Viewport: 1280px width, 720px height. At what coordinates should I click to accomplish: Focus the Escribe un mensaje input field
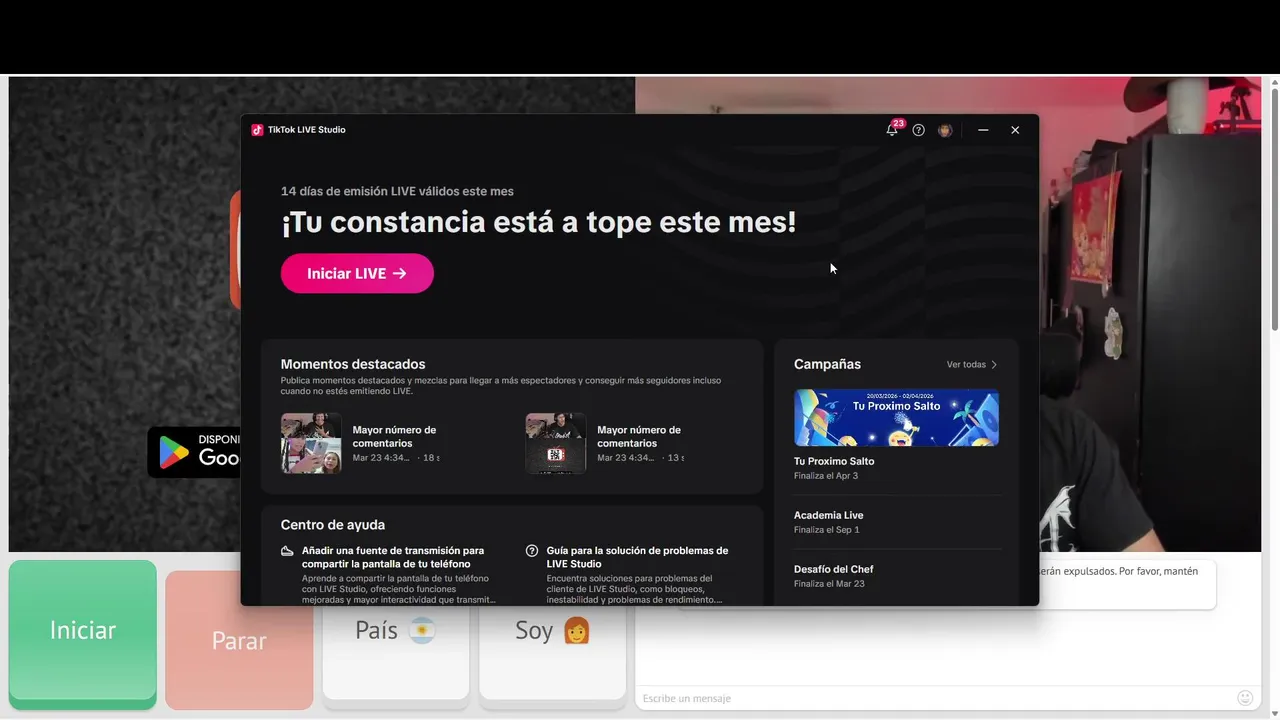pyautogui.click(x=935, y=698)
